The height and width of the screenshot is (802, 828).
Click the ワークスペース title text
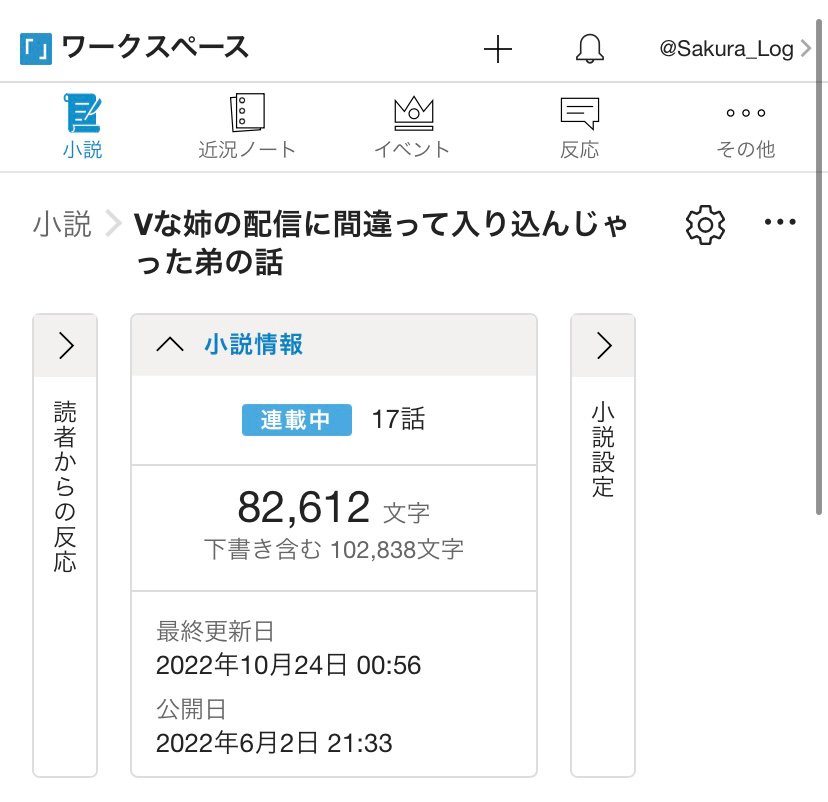tap(155, 48)
